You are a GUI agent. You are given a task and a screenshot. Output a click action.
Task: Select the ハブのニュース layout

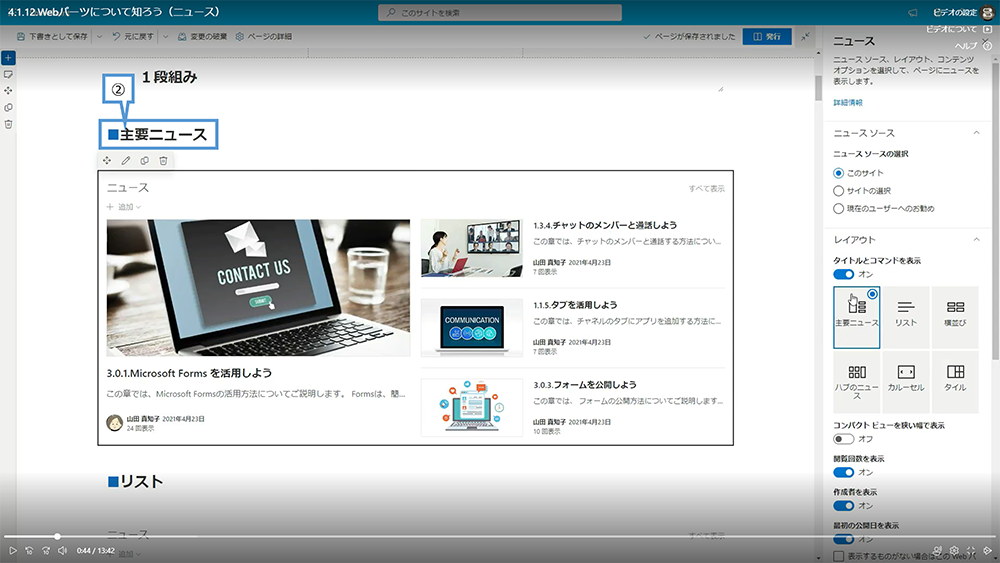click(x=857, y=382)
